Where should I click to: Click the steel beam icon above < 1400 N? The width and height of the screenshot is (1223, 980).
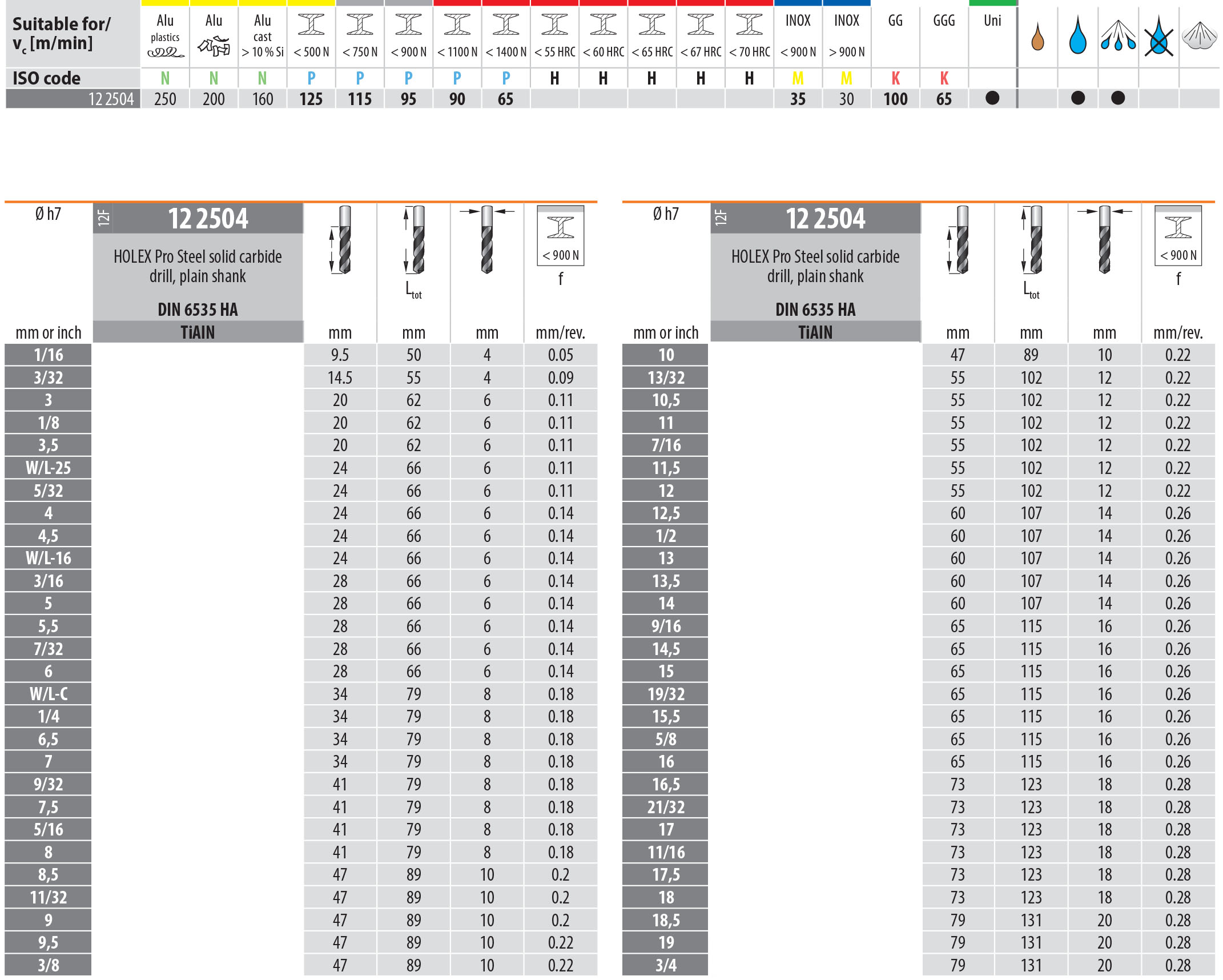[x=506, y=24]
